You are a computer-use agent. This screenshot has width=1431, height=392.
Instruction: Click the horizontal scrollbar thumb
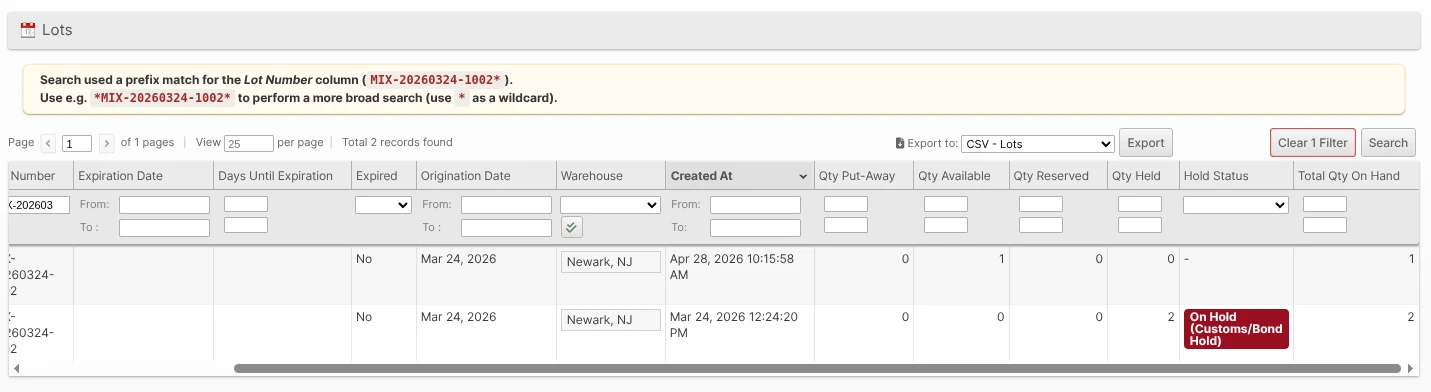tap(818, 369)
